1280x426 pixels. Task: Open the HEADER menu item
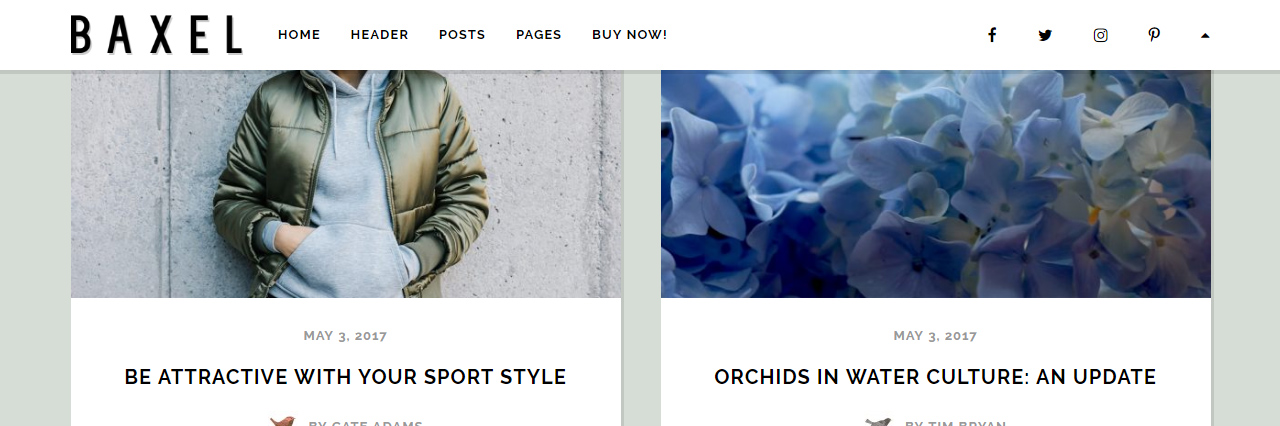pyautogui.click(x=379, y=35)
